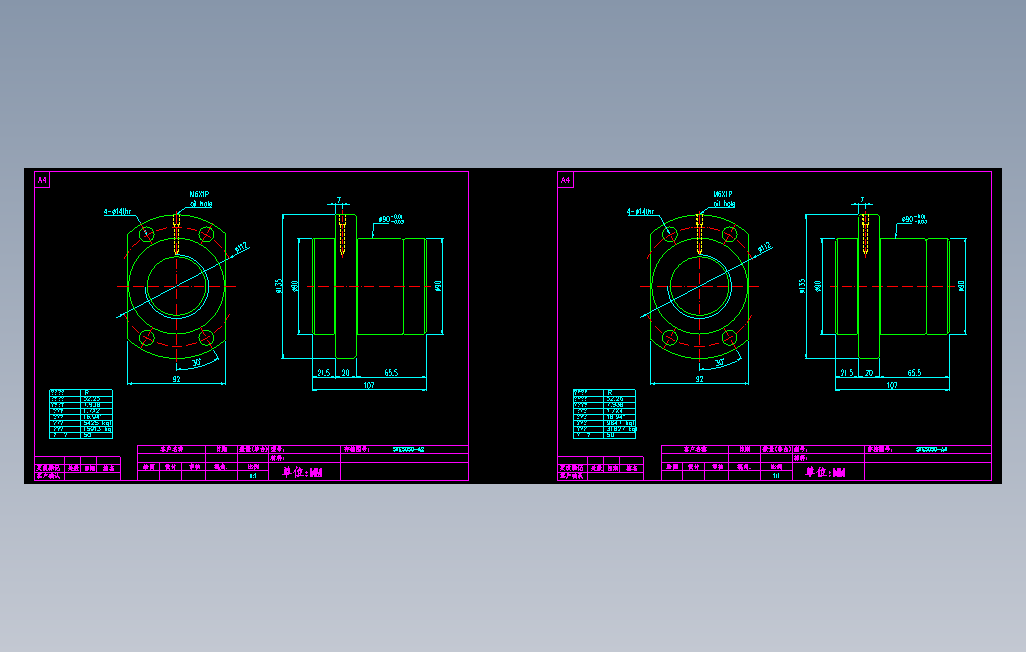Click the ø90 tolerance callout in left drawing
Image resolution: width=1026 pixels, height=652 pixels.
click(391, 219)
